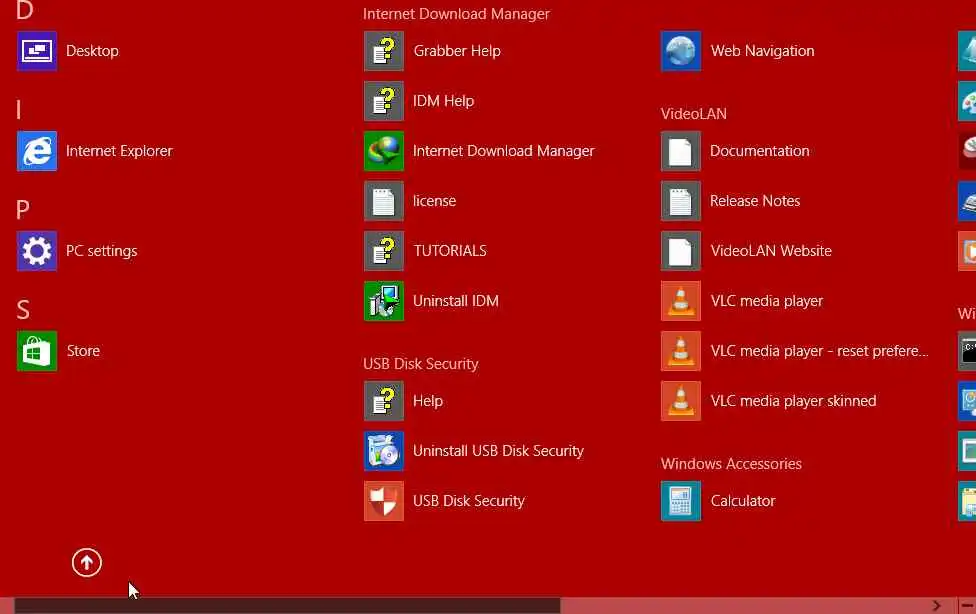Image resolution: width=976 pixels, height=614 pixels.
Task: Click the up arrow circle button
Action: pyautogui.click(x=87, y=563)
